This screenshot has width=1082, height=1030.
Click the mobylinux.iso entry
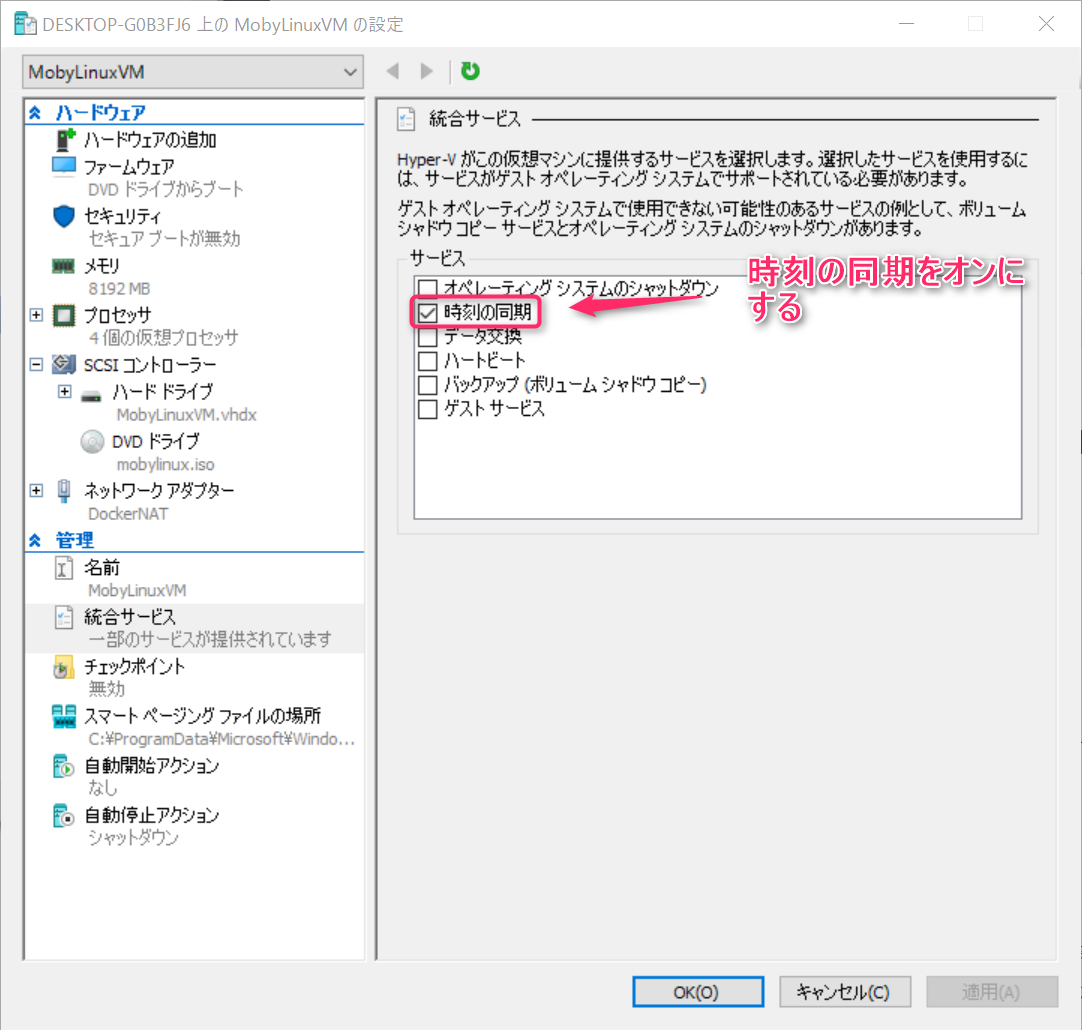pyautogui.click(x=165, y=464)
